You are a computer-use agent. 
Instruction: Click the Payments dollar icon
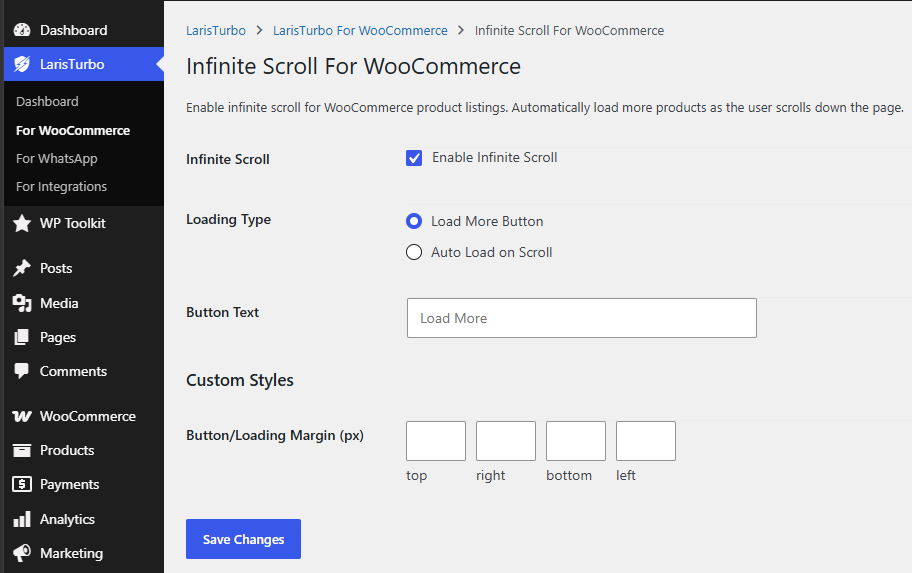point(22,484)
